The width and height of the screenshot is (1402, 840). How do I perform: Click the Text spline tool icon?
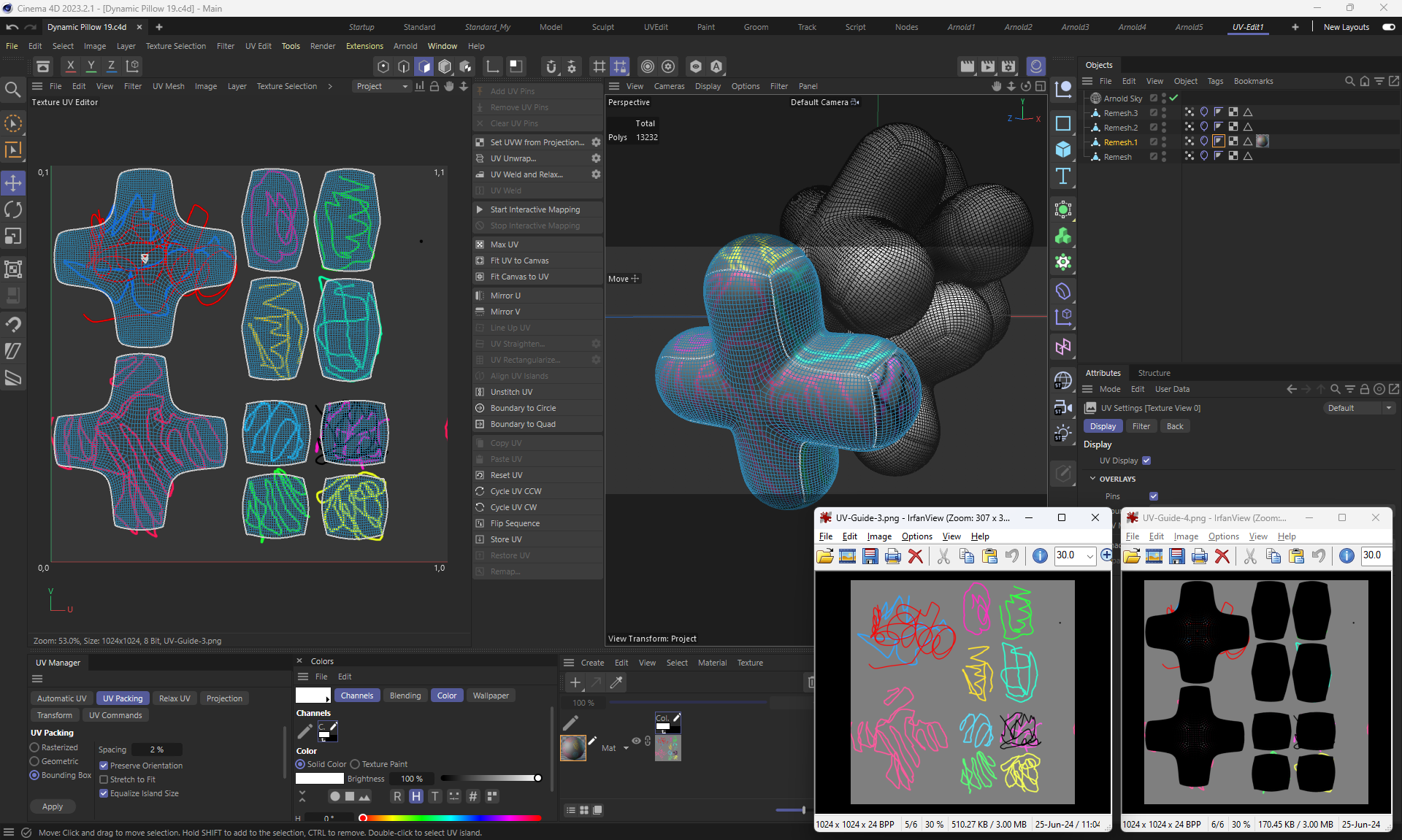(1063, 176)
